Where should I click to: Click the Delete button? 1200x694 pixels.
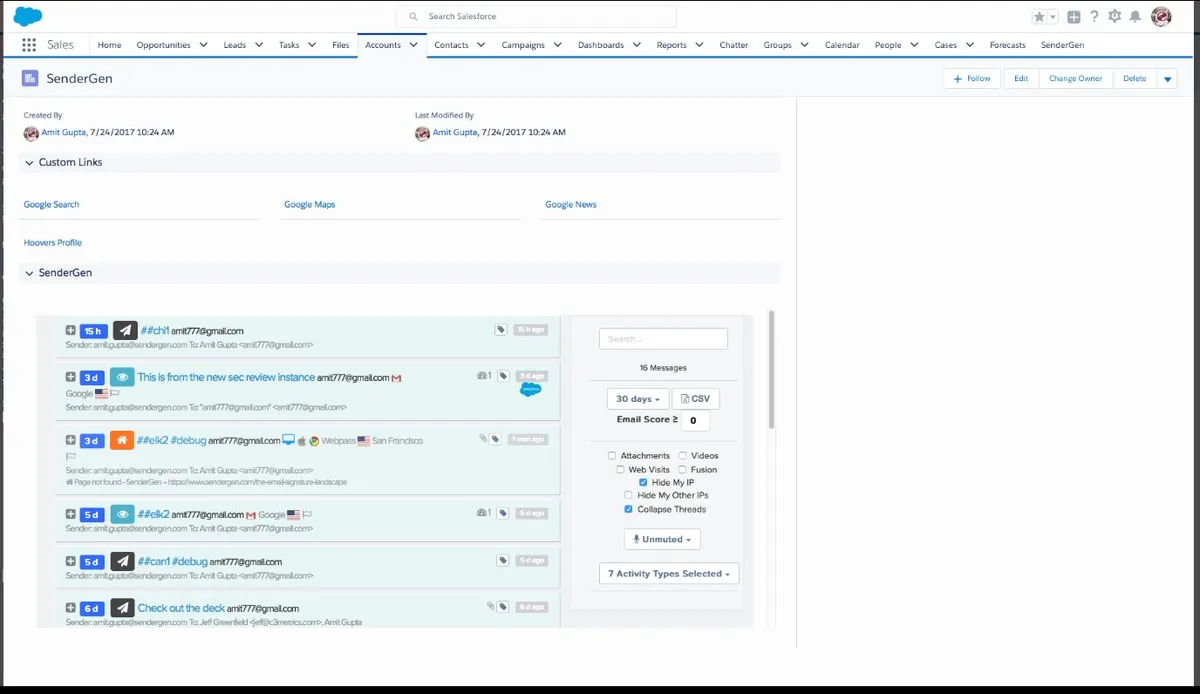[1135, 79]
